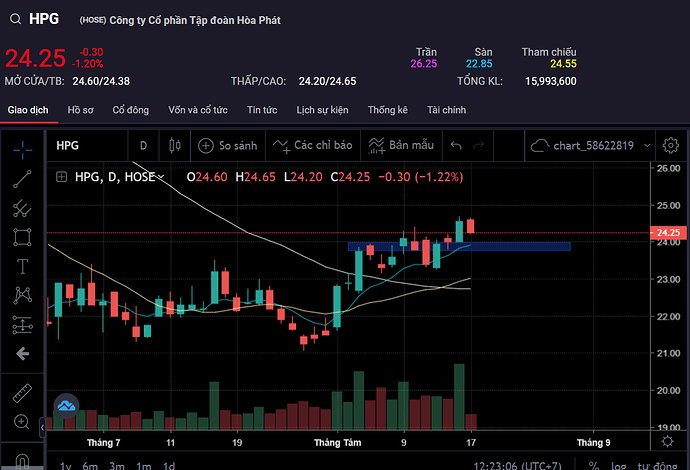
Task: Open the axis settings gear at bottom right
Action: 668,441
